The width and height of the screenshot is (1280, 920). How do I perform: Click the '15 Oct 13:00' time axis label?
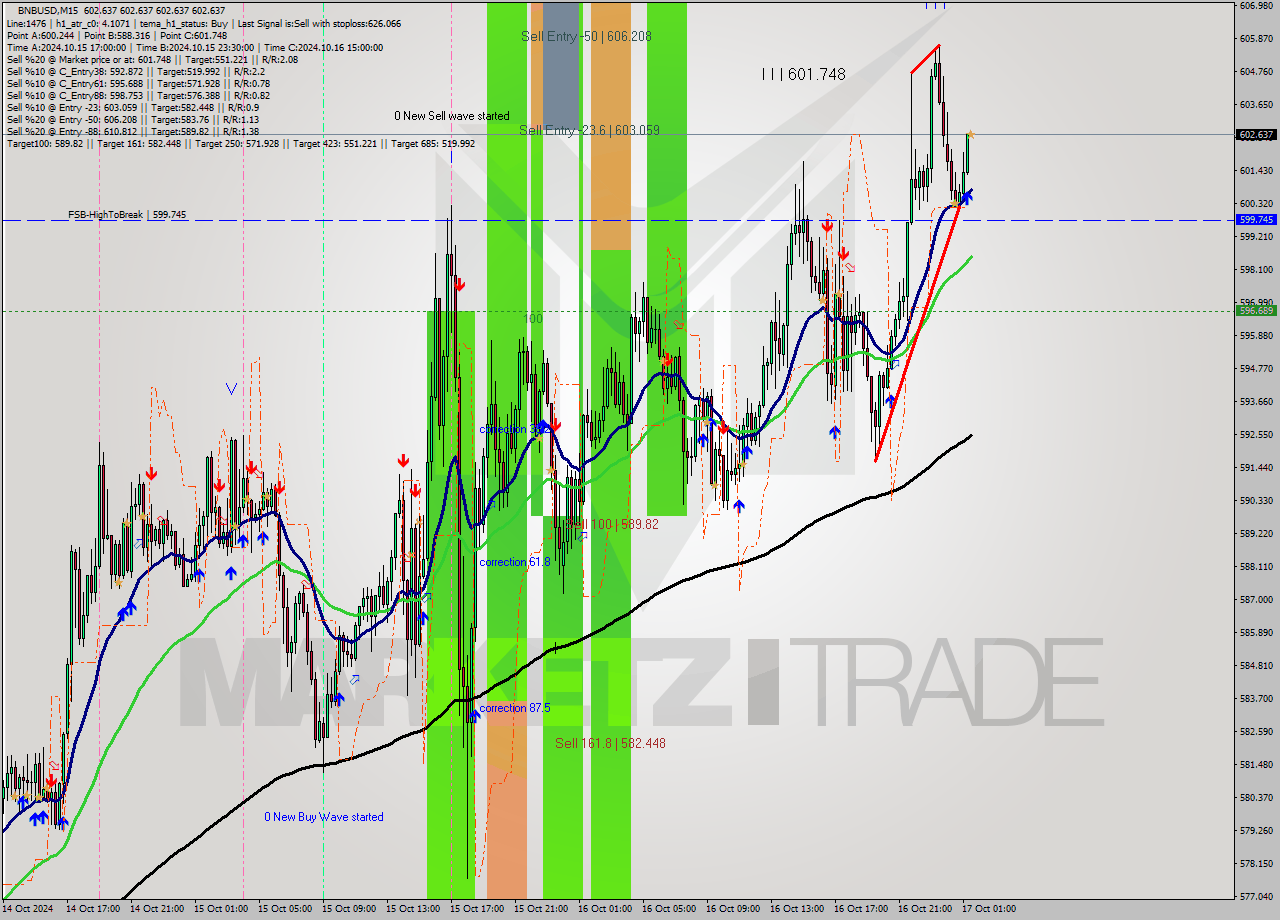click(413, 909)
